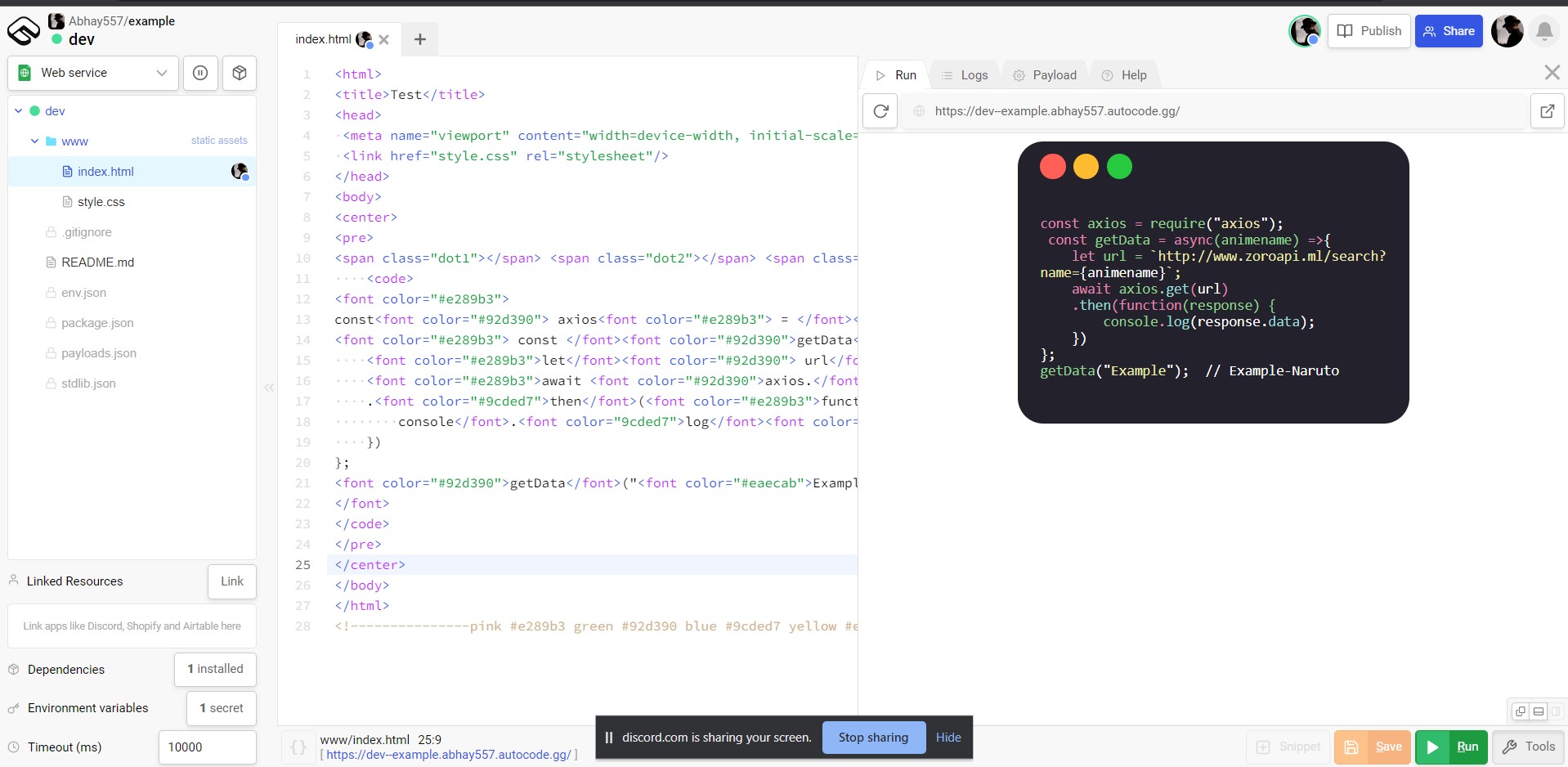This screenshot has width=1568, height=767.
Task: Click the Dependencies label
Action: point(66,670)
